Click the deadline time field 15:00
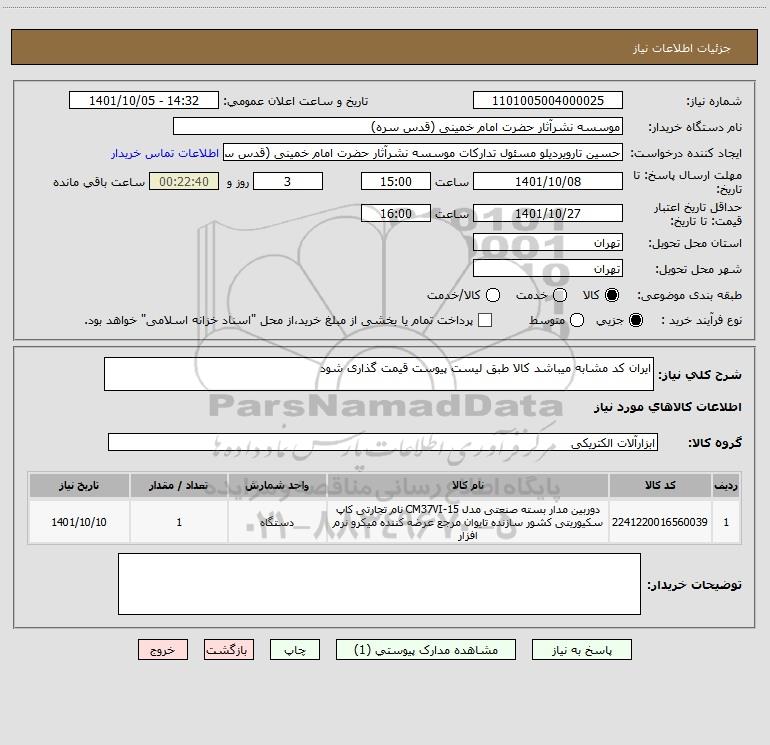770x745 pixels. (396, 181)
